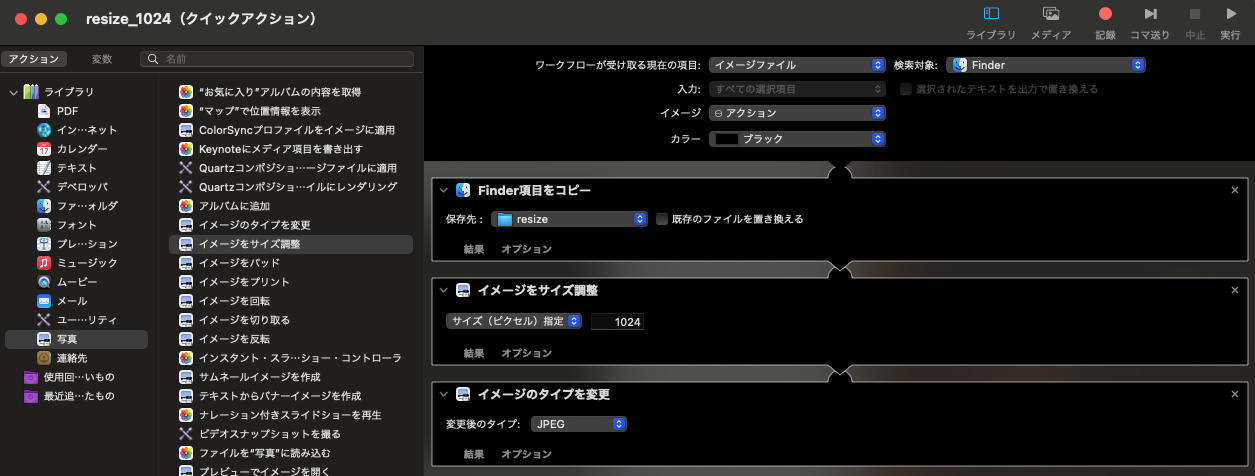Screen dimensions: 1255x476
Task: Select ミュージック category in library
Action: point(86,263)
